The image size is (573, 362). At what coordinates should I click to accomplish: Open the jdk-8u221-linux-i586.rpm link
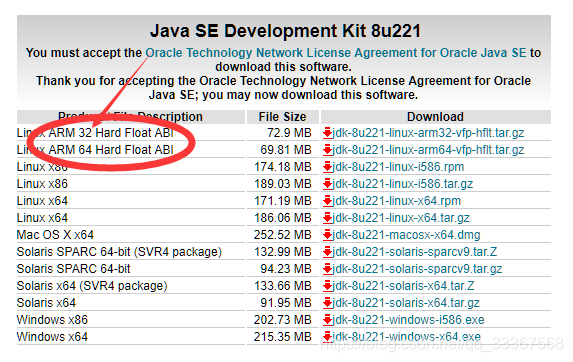[x=398, y=167]
